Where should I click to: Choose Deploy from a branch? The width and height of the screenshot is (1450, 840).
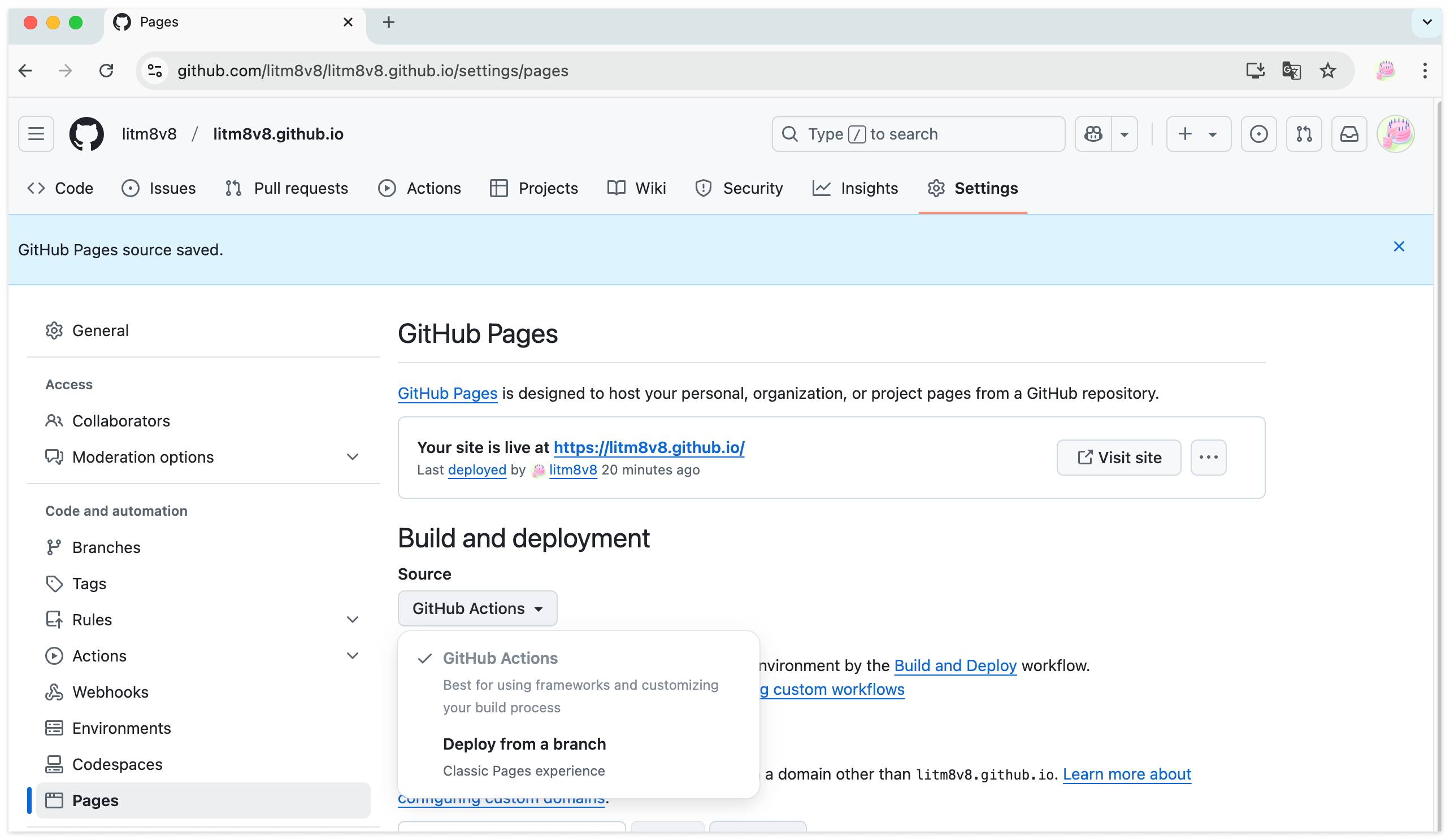pos(579,757)
